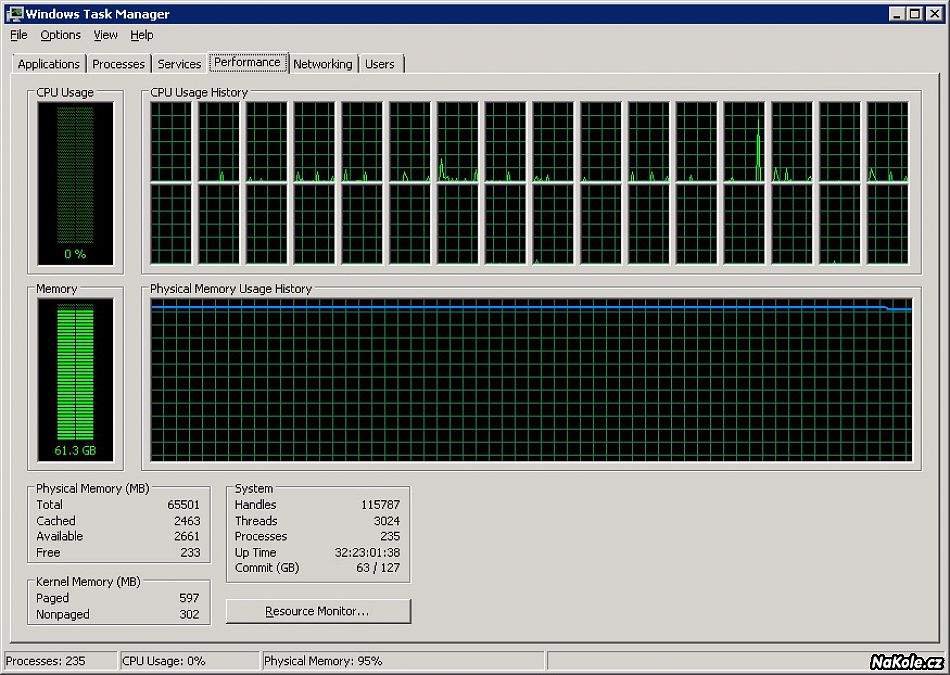Click the Up Time value 32:23:01:38
This screenshot has height=675, width=950.
coord(367,553)
